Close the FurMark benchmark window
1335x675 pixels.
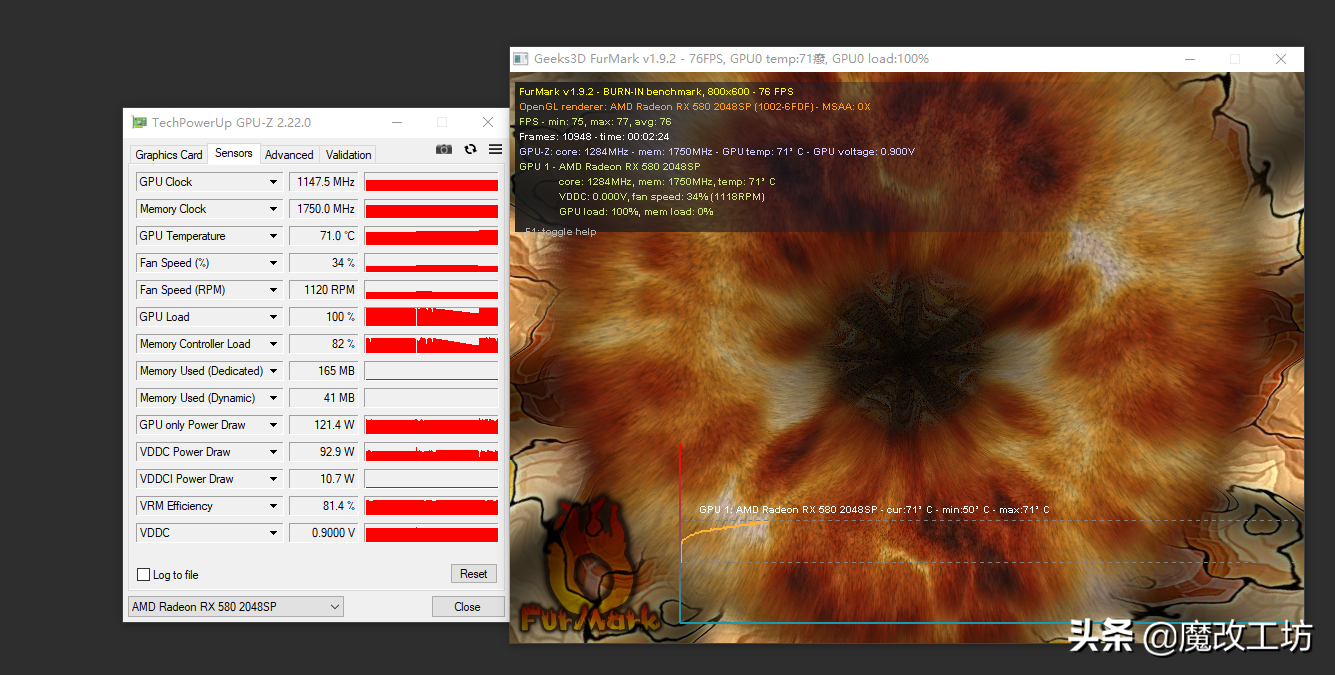click(x=1281, y=59)
